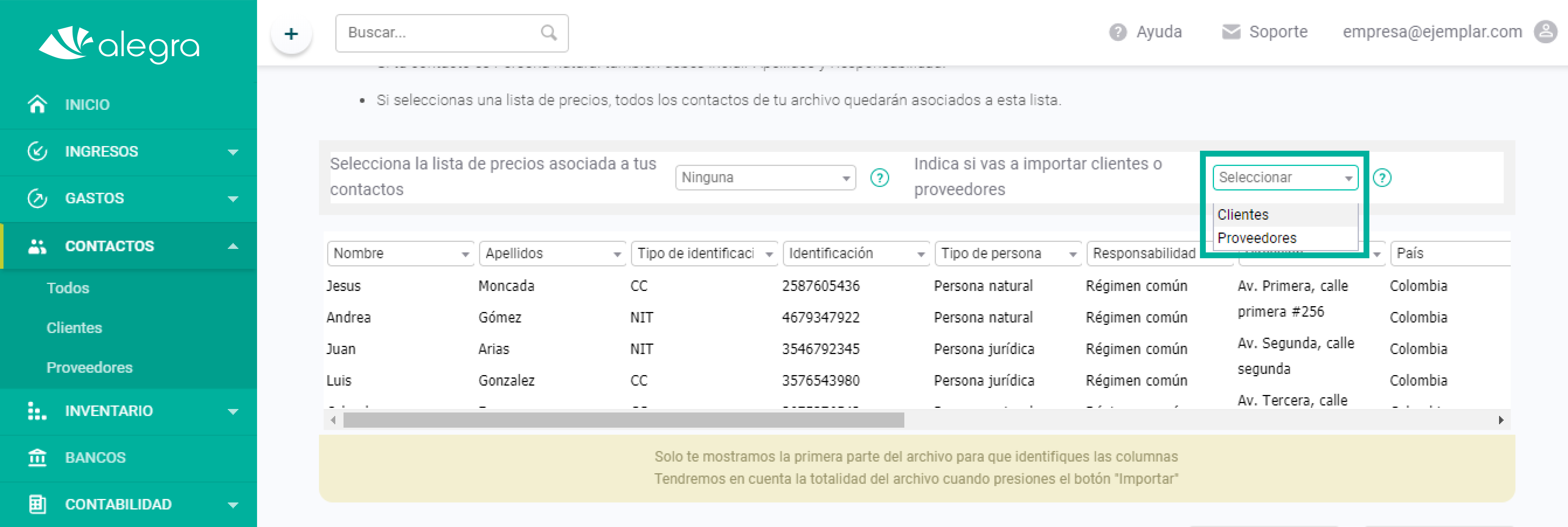Click the table horizontal scrollbar thumb

point(623,420)
